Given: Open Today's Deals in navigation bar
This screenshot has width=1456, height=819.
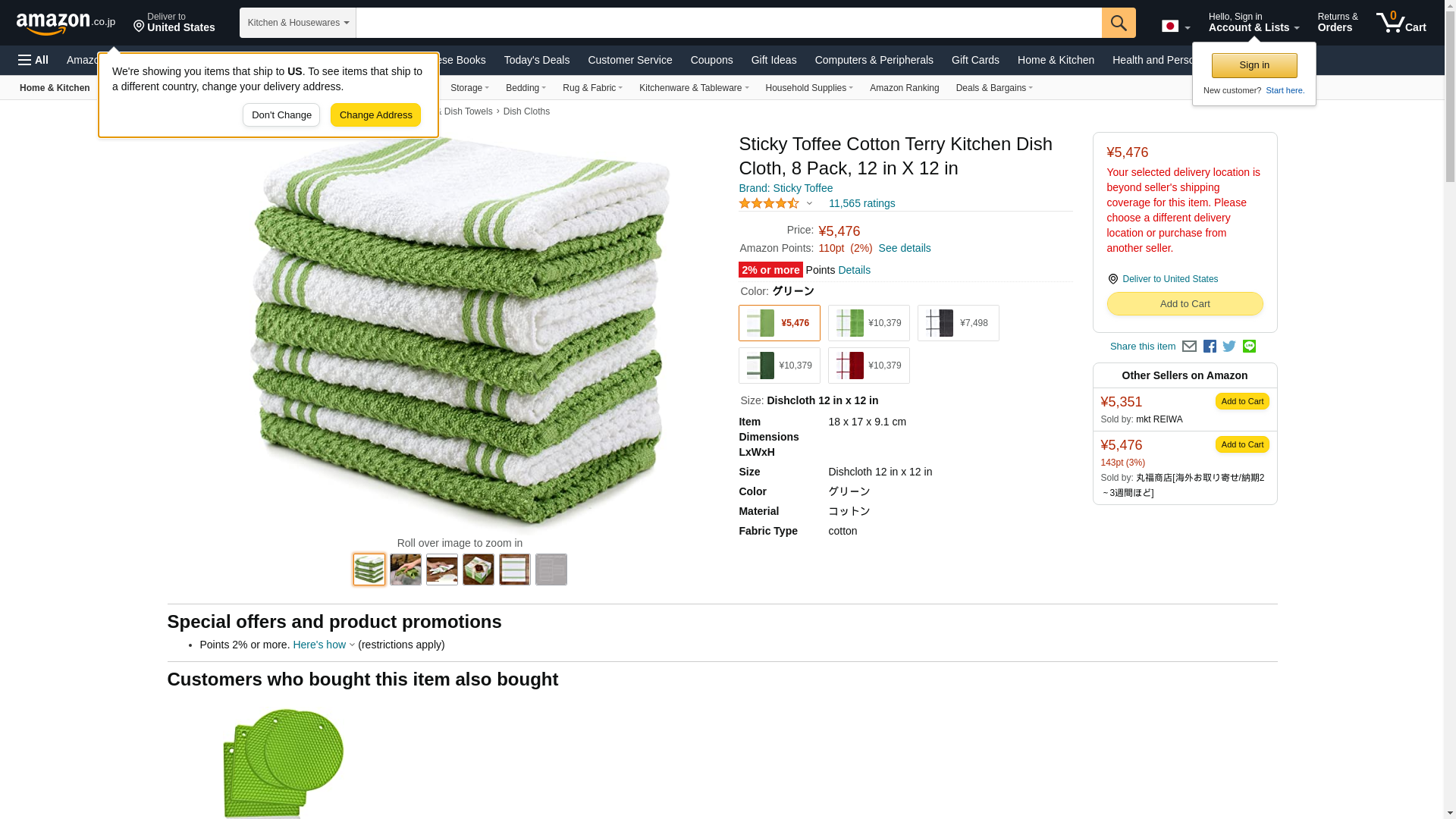Looking at the screenshot, I should [536, 60].
